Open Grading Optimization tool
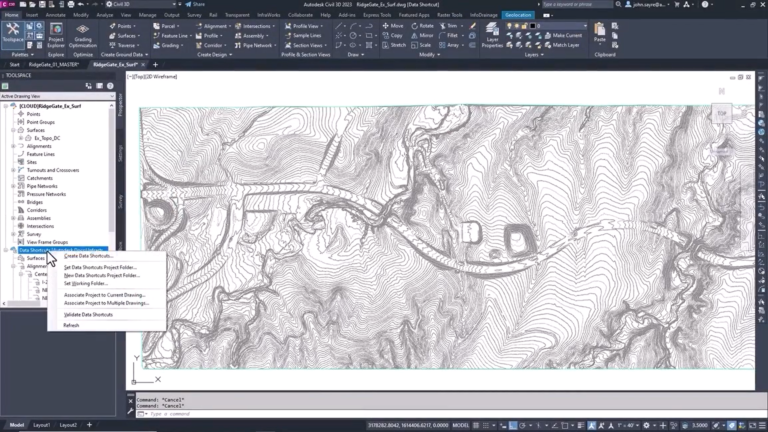Image resolution: width=768 pixels, height=432 pixels. tap(83, 35)
